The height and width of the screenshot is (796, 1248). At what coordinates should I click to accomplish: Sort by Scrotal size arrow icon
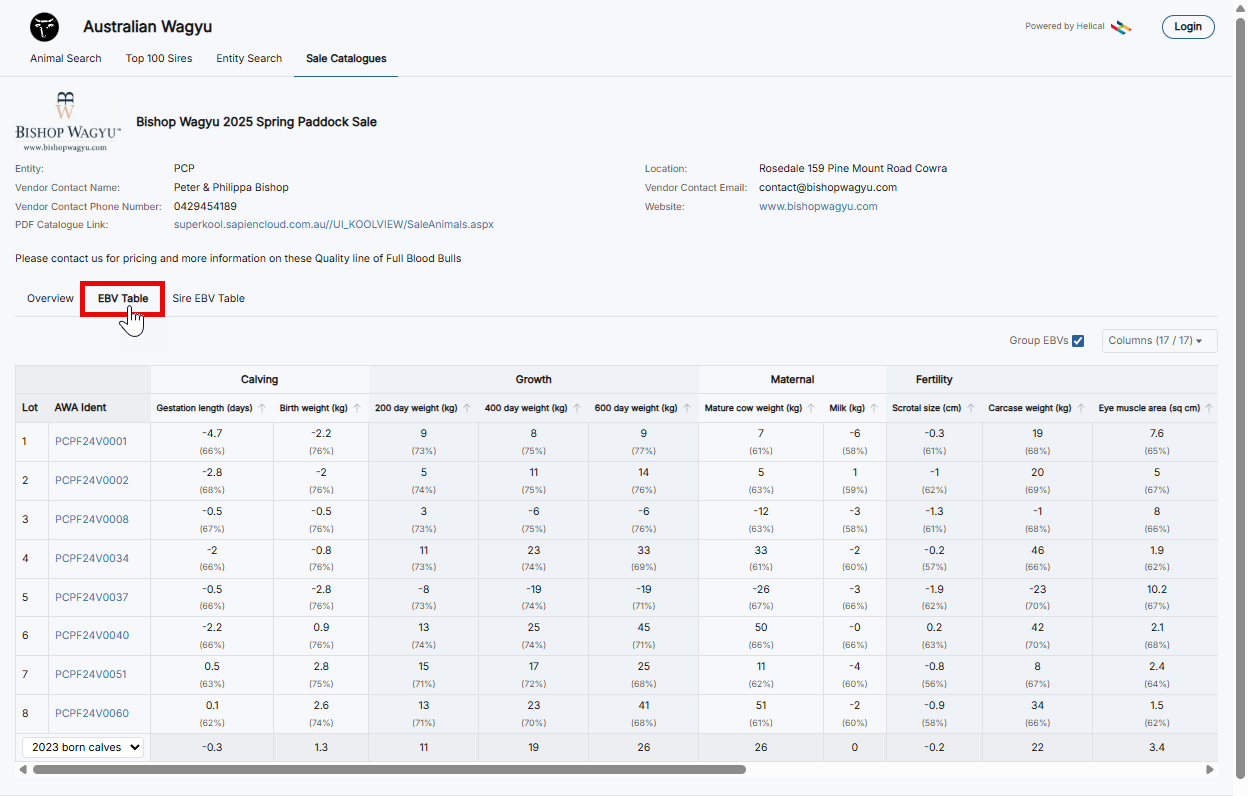(x=970, y=408)
